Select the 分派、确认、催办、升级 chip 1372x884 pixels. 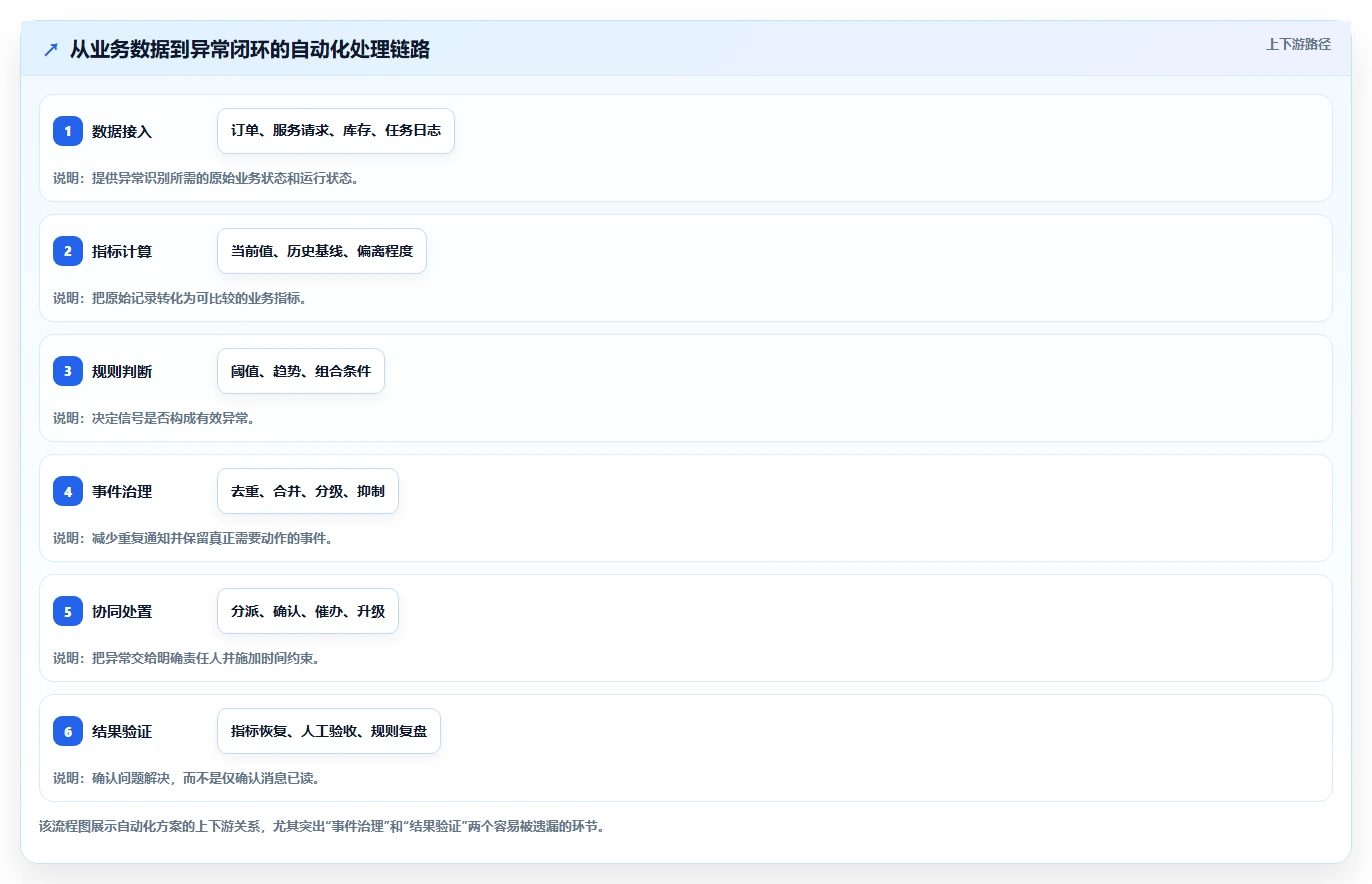tap(308, 611)
